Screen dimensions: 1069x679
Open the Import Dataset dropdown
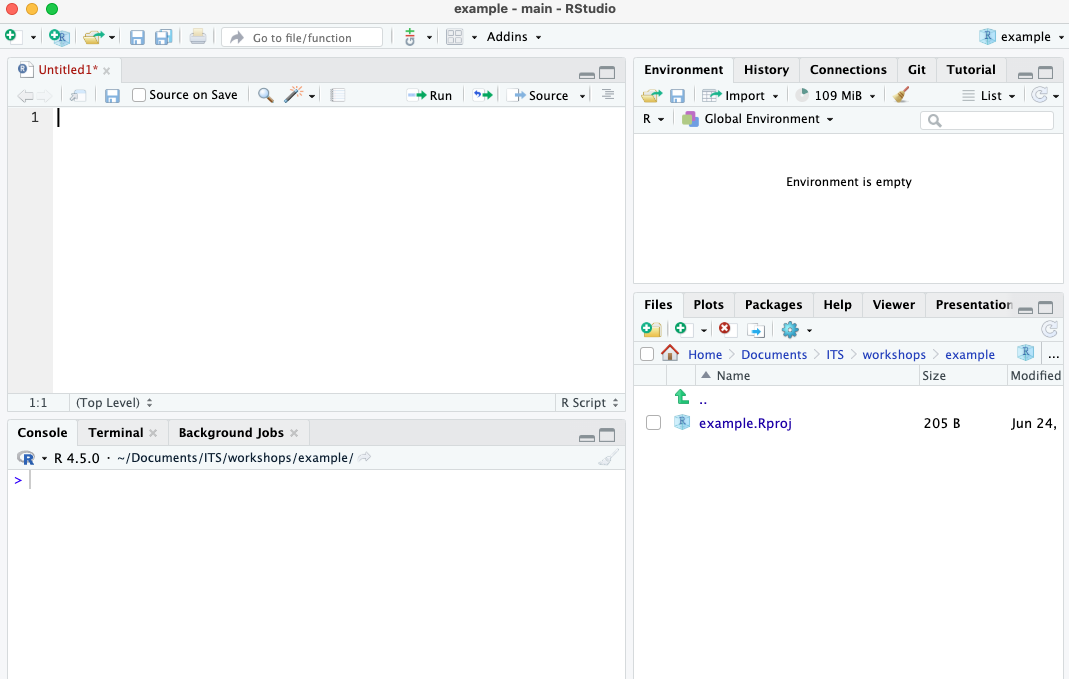pos(740,95)
